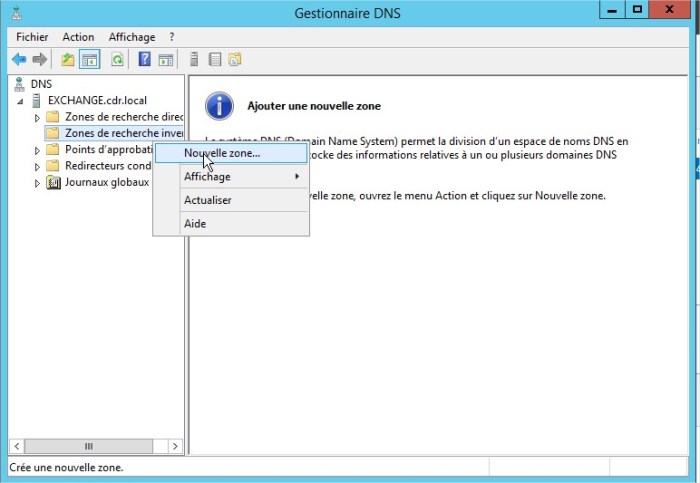The width and height of the screenshot is (700, 483).
Task: Click the tree pane horizontal scrollbar thumb
Action: (x=88, y=446)
